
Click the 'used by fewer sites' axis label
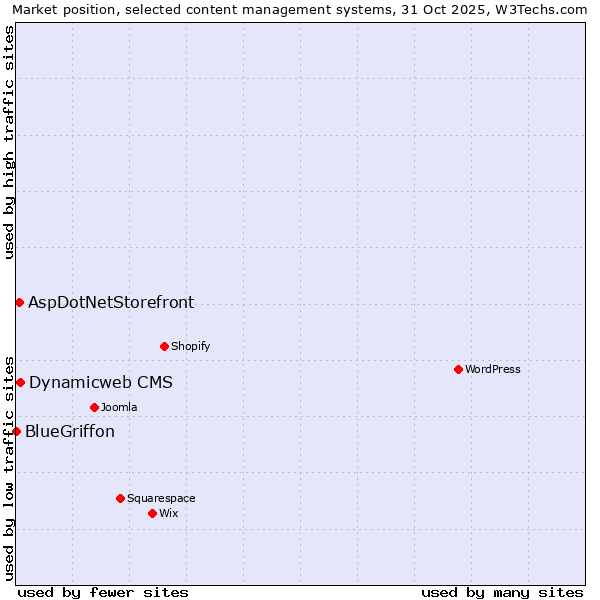coord(103,592)
